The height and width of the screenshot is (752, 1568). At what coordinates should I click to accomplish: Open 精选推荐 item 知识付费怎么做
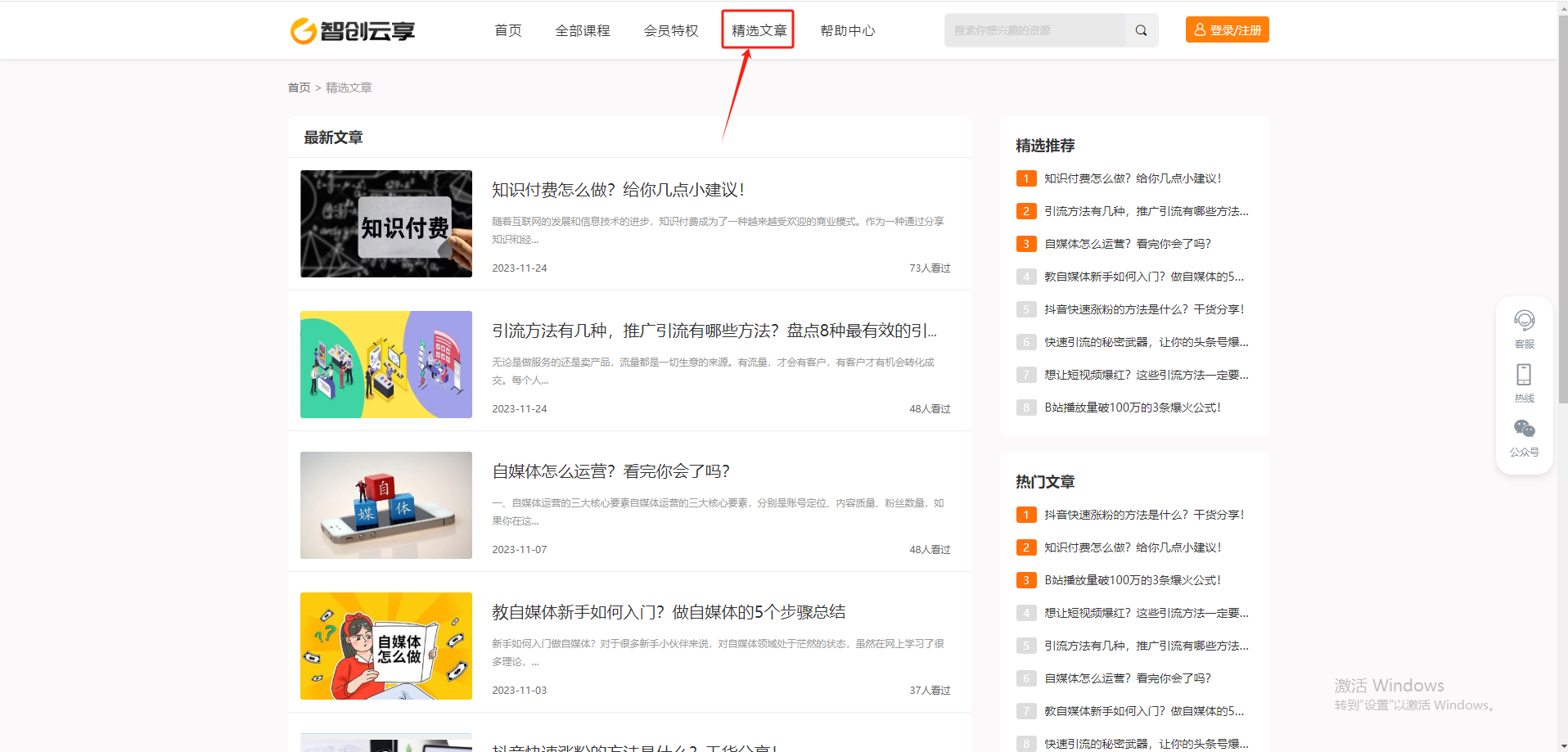click(x=1133, y=178)
